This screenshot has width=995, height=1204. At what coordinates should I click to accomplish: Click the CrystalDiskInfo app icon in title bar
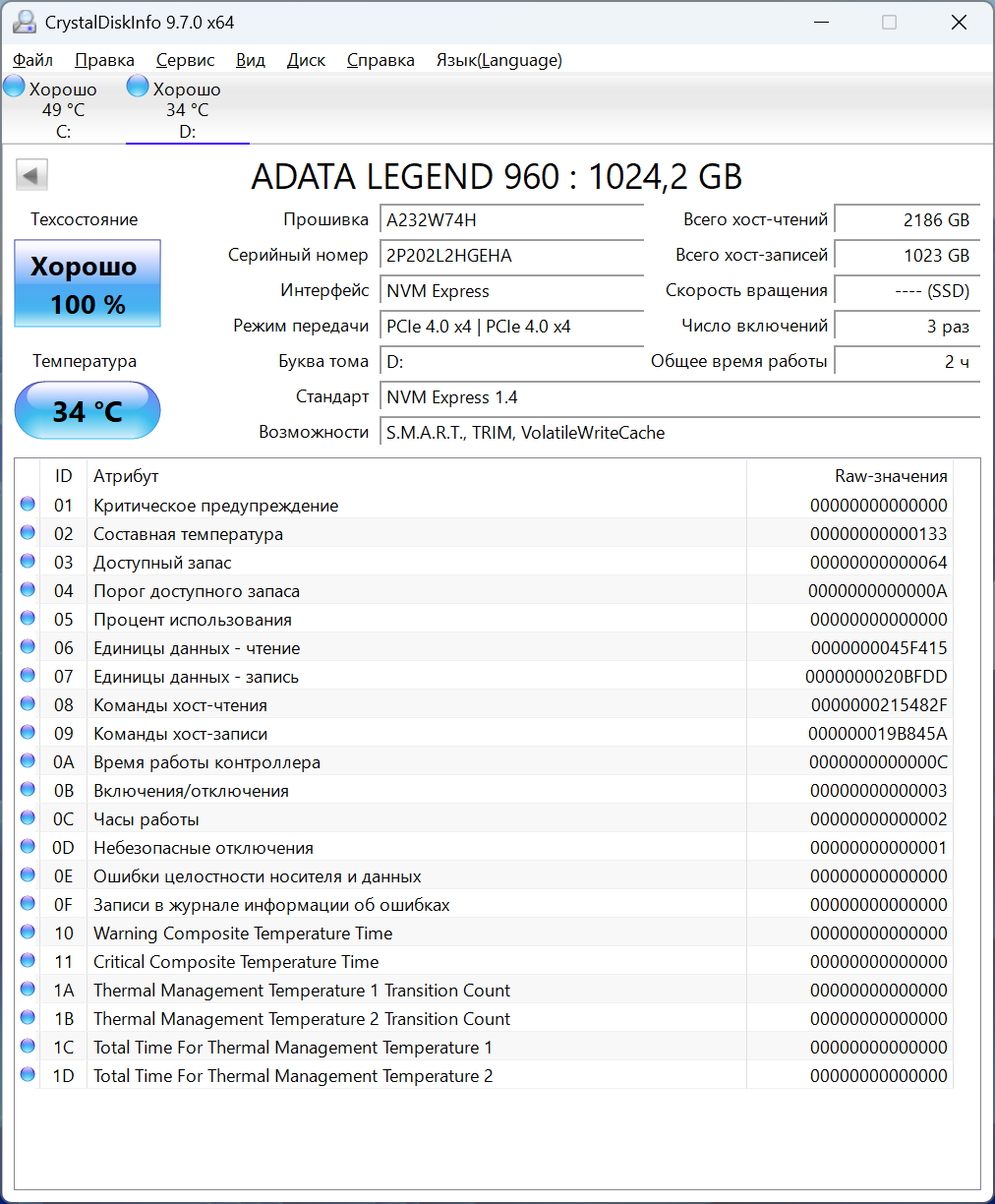[24, 22]
